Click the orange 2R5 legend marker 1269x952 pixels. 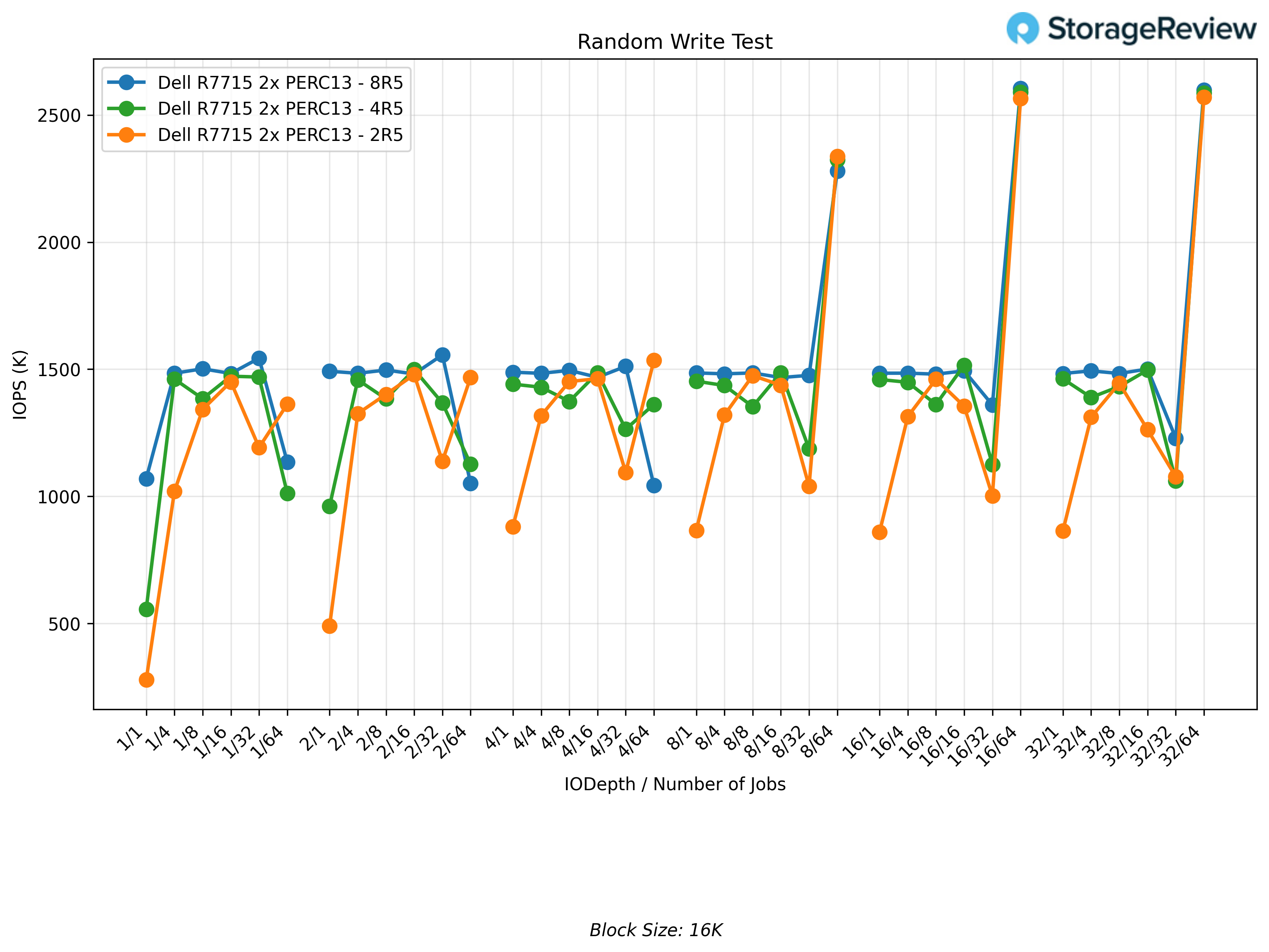click(x=126, y=135)
